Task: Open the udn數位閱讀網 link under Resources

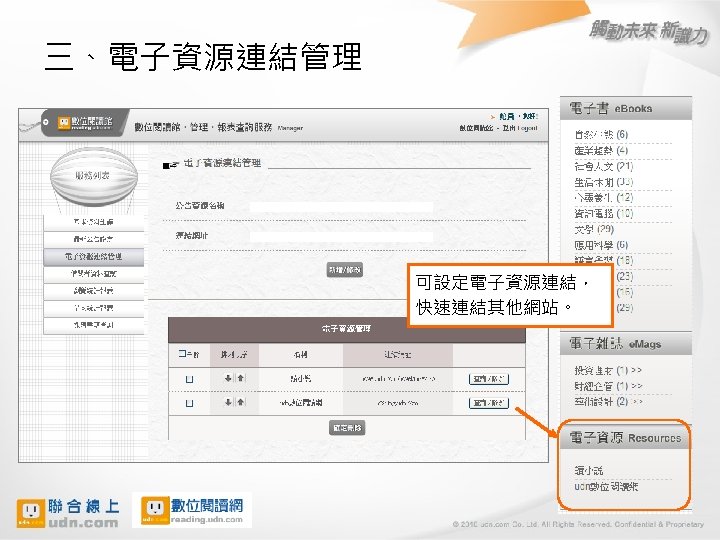Action: tap(606, 486)
